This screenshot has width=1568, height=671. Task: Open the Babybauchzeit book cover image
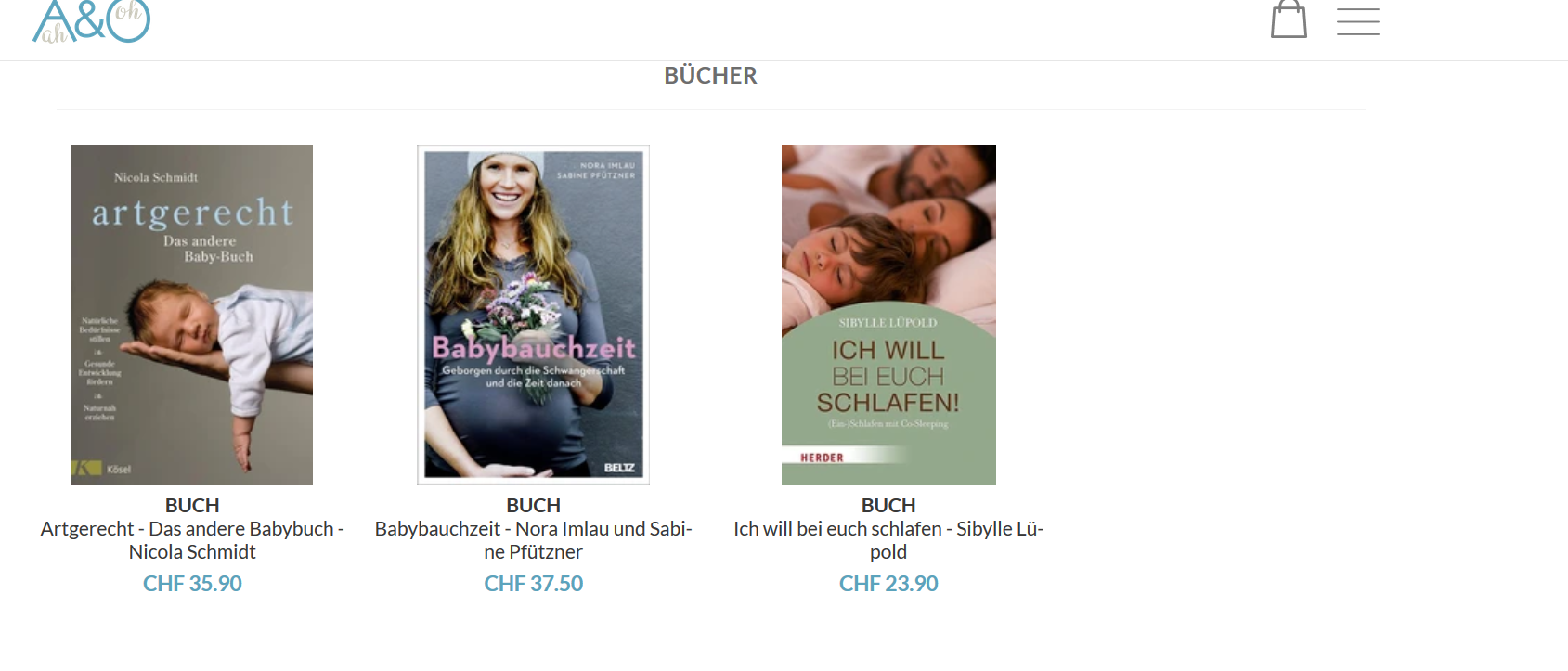pos(533,315)
